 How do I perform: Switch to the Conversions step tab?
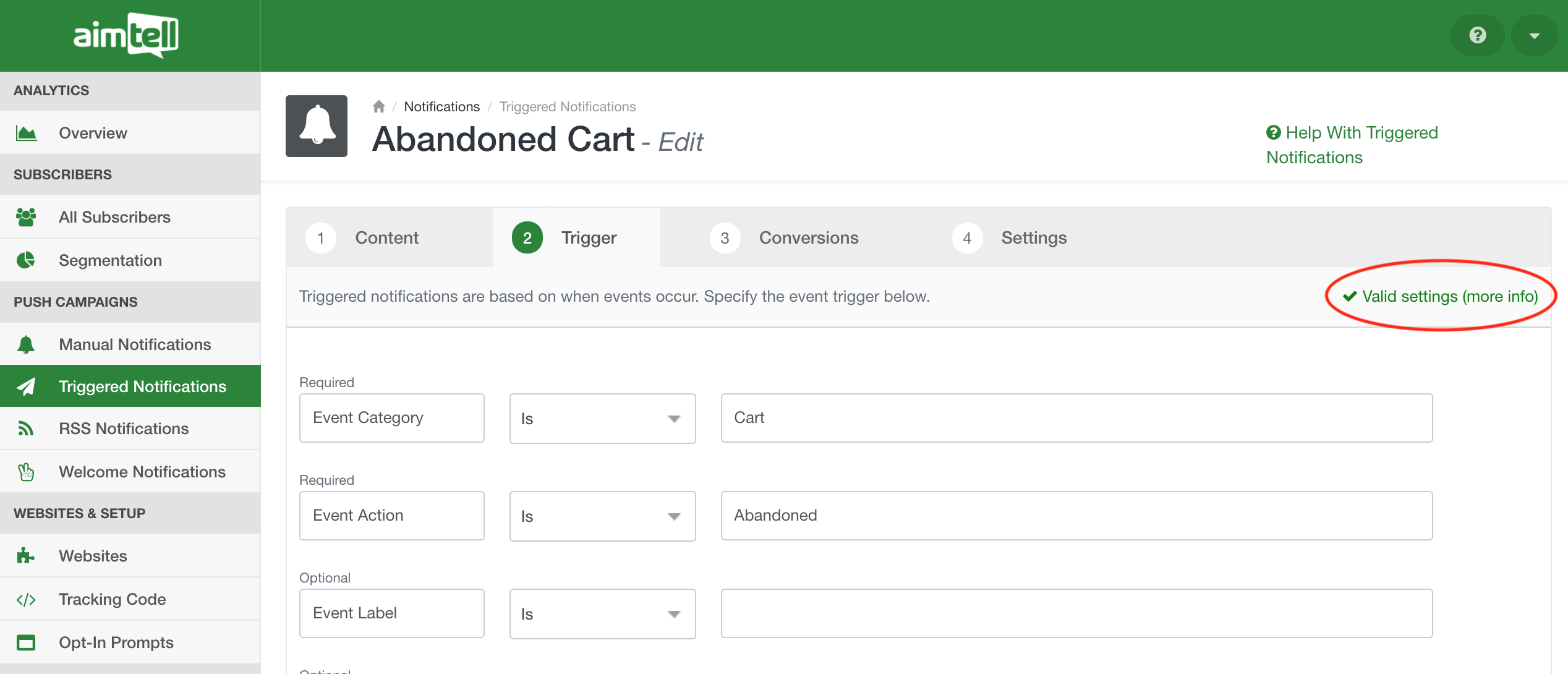(808, 238)
